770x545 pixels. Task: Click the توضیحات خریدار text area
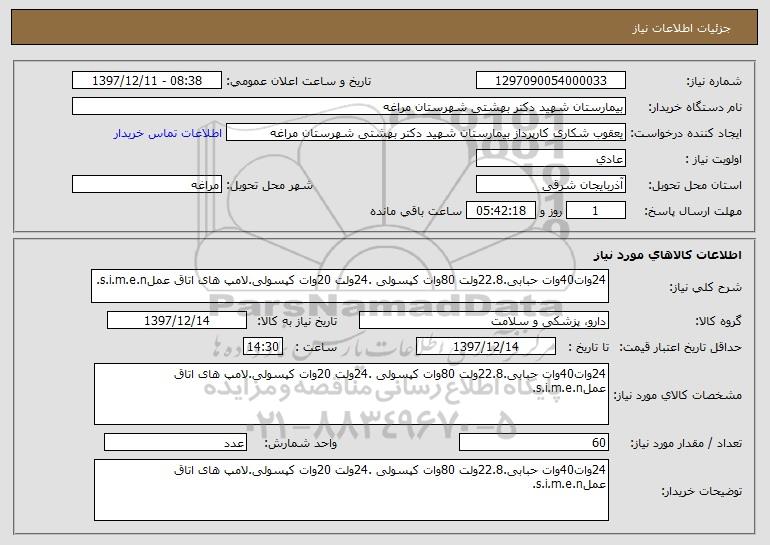click(x=351, y=490)
